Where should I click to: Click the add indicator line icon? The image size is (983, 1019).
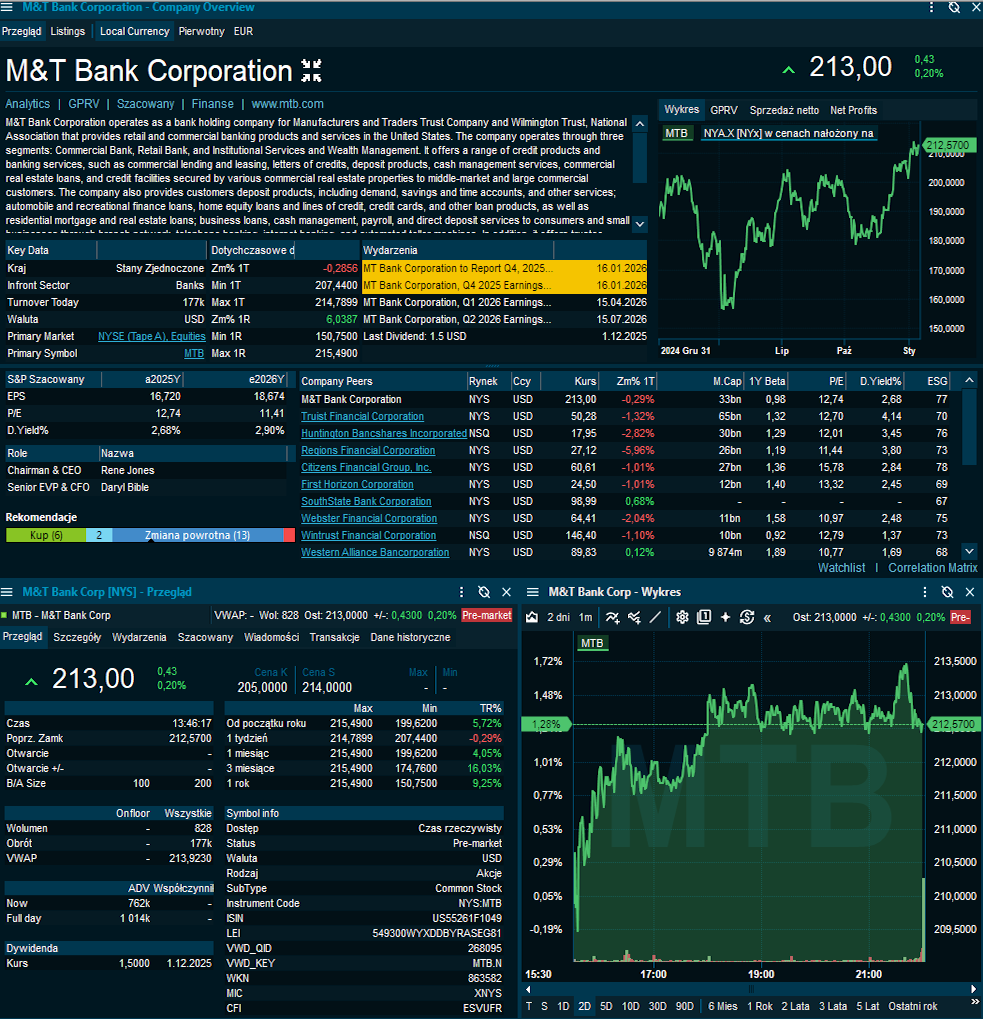[612, 617]
